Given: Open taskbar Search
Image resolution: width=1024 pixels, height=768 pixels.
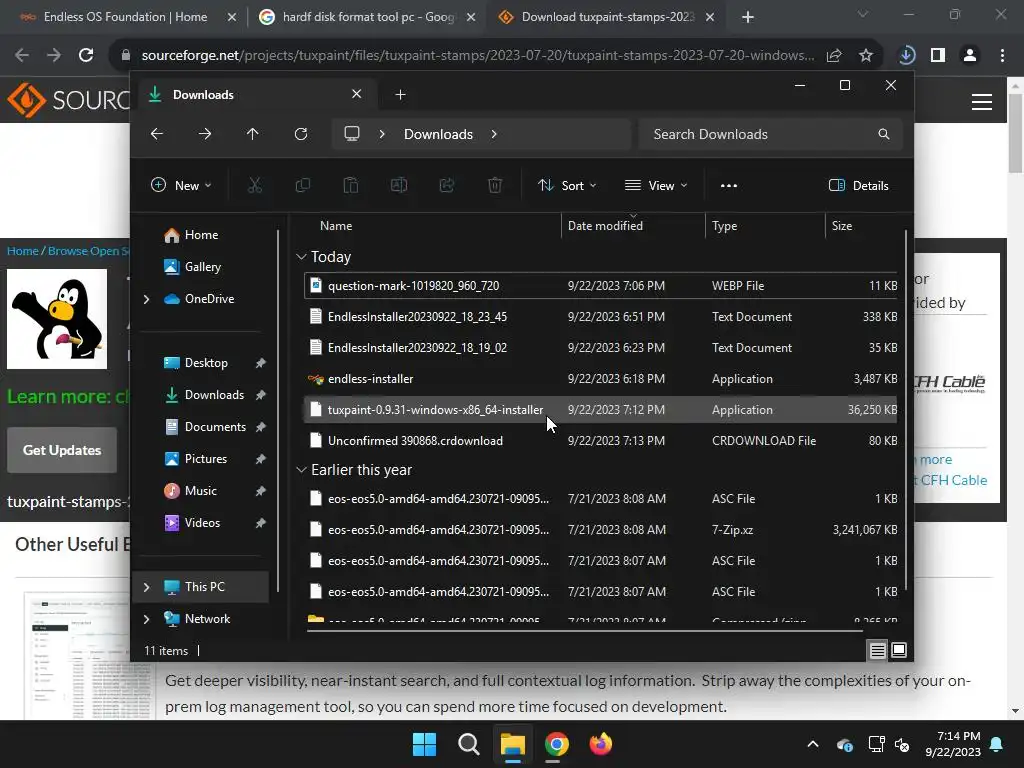Looking at the screenshot, I should tap(468, 744).
